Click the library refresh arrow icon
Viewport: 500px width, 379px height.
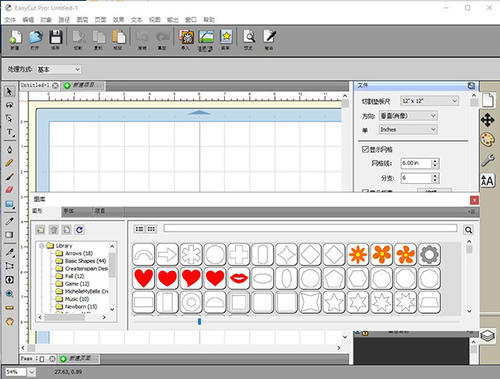79,230
